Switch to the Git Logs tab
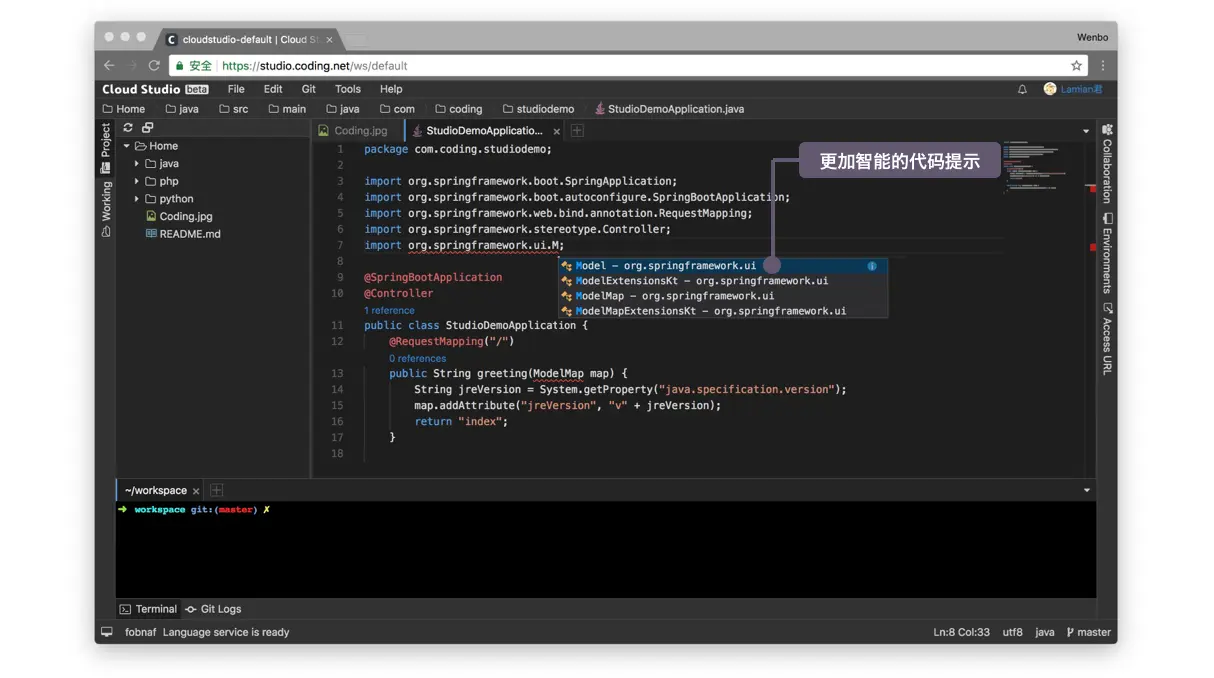The width and height of the screenshot is (1214, 678). pos(213,609)
